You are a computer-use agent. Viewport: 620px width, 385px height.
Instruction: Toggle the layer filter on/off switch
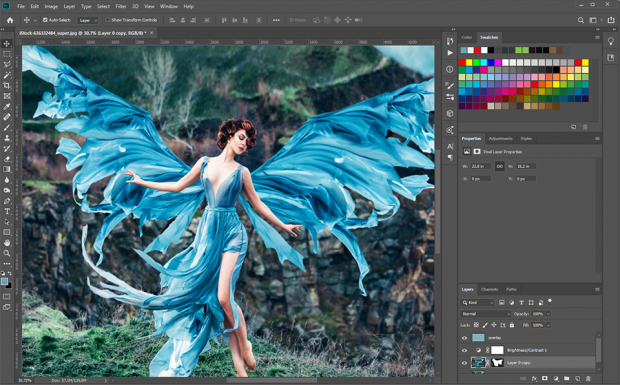(550, 301)
